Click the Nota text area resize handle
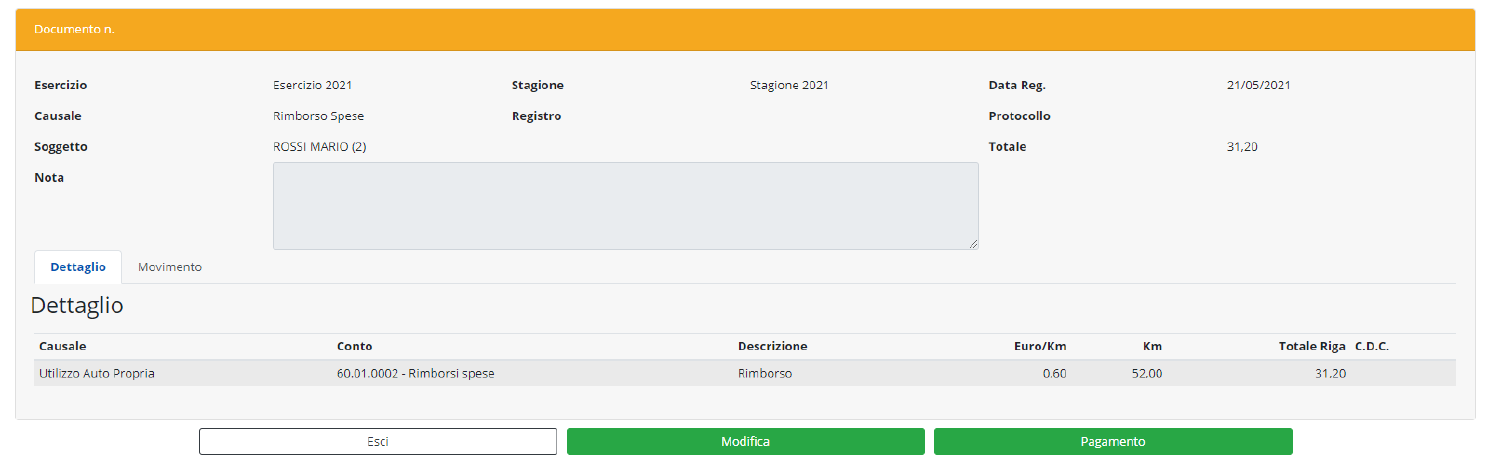 973,244
